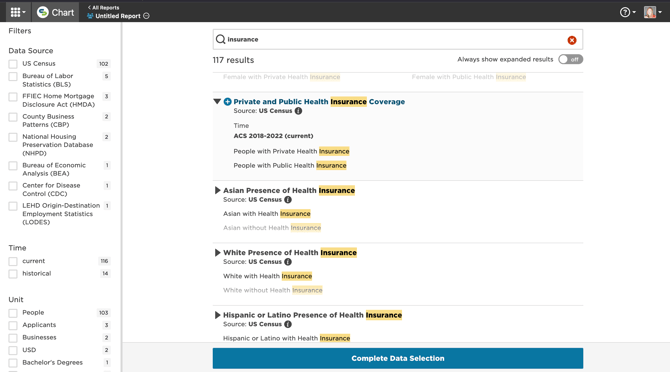This screenshot has height=372, width=670.
Task: Collapse Private and Public Health Insurance Coverage
Action: (217, 102)
